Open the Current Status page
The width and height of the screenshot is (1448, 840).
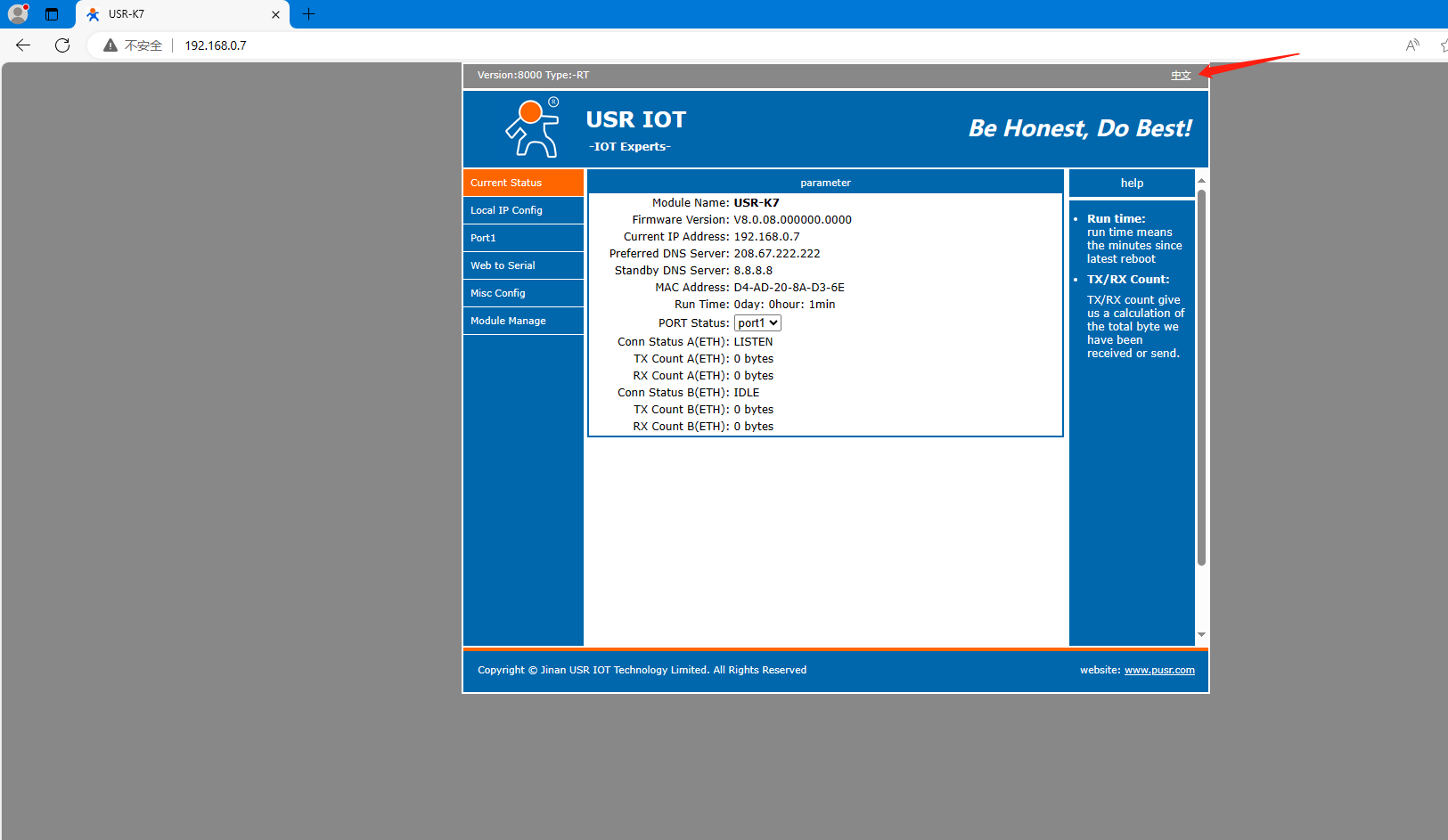[523, 183]
